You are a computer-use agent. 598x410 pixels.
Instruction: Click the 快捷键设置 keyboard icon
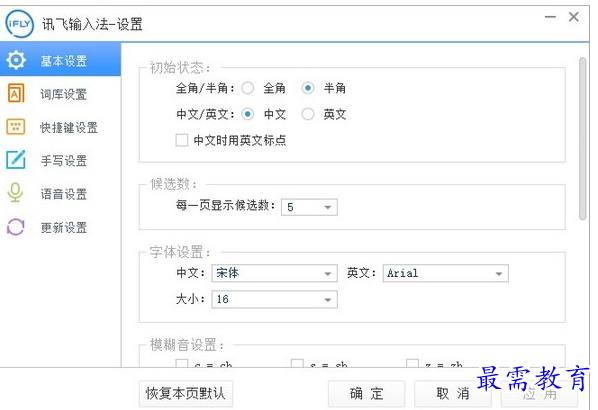pyautogui.click(x=16, y=127)
